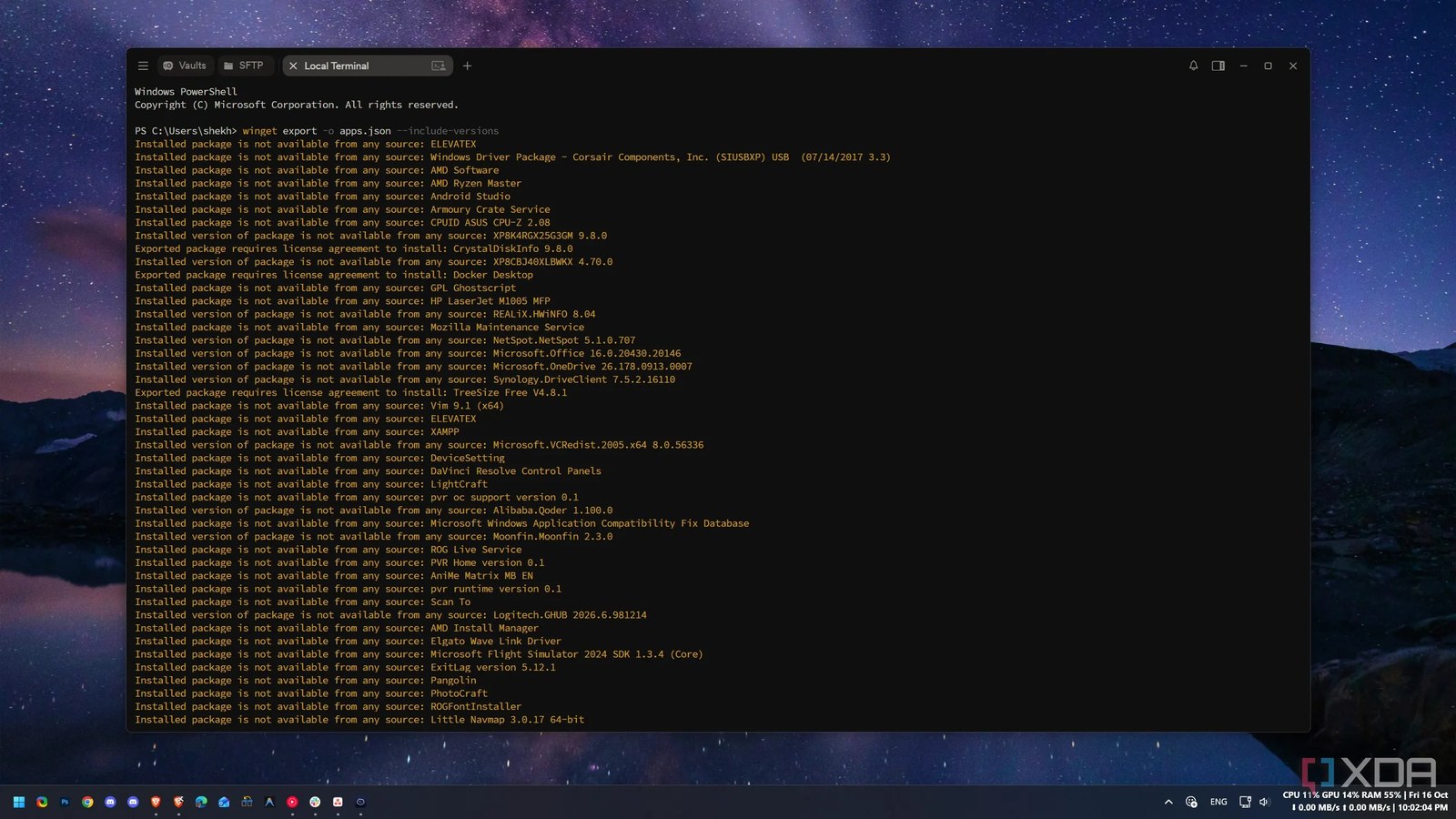Expand the hidden system tray icons chevron

[1168, 802]
